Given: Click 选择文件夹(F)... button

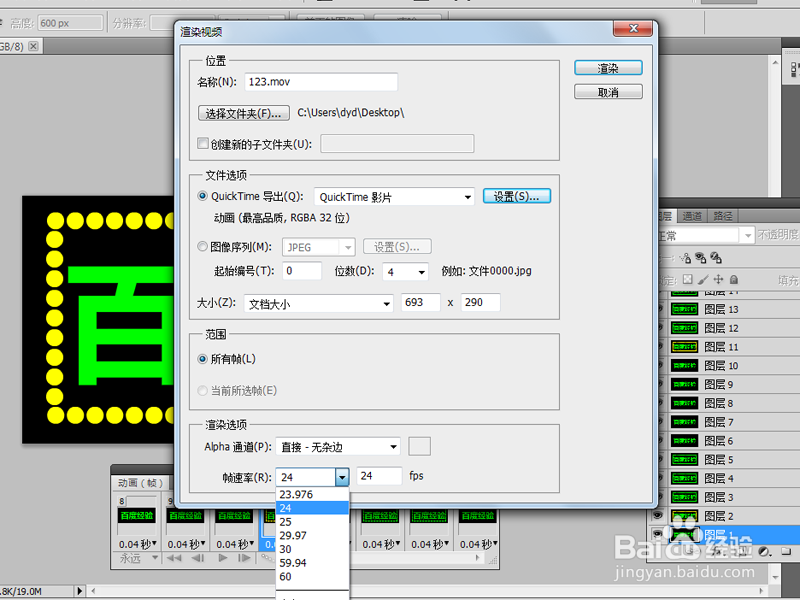Looking at the screenshot, I should pyautogui.click(x=244, y=113).
